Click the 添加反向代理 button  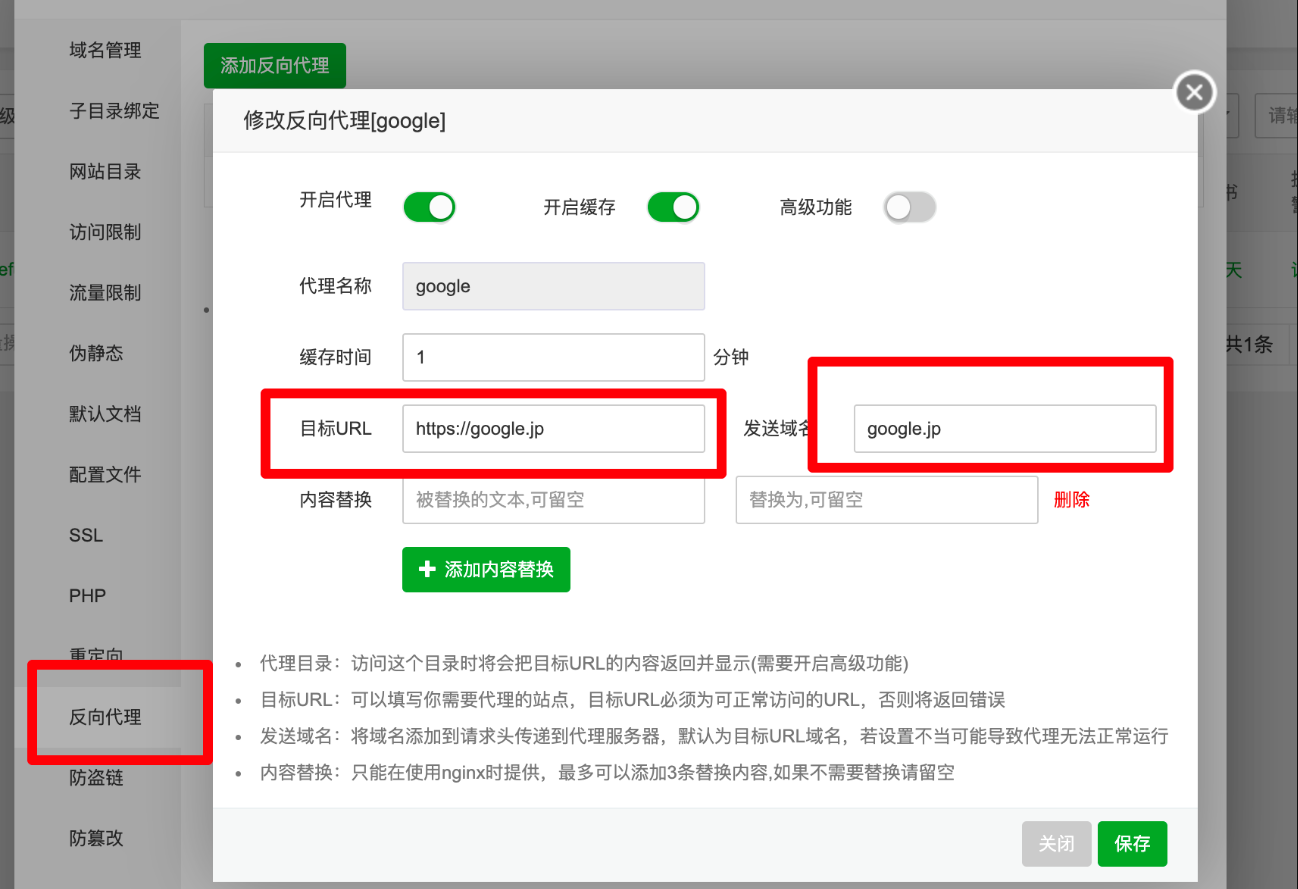(274, 65)
